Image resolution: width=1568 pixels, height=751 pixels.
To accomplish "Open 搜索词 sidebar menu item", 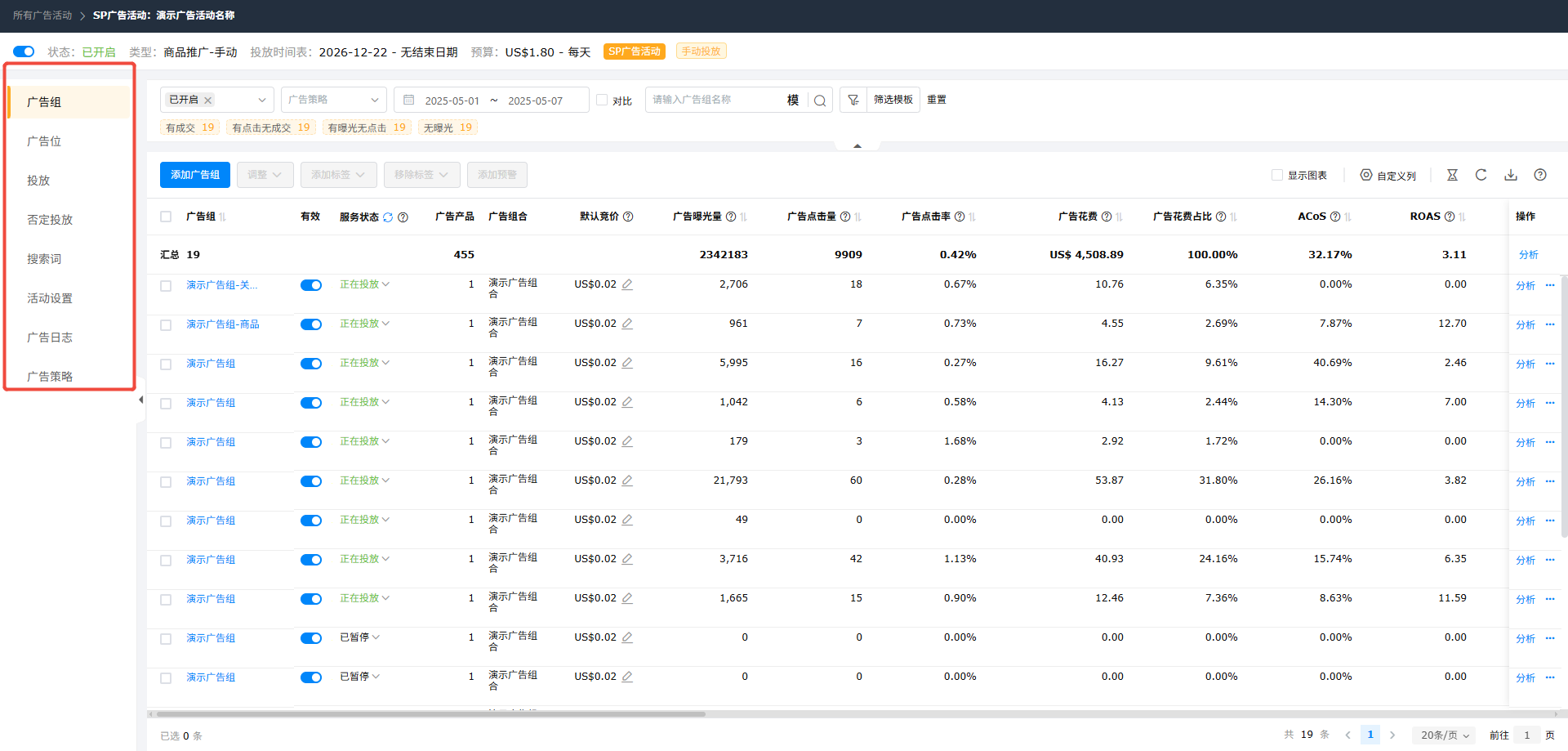I will tap(44, 259).
